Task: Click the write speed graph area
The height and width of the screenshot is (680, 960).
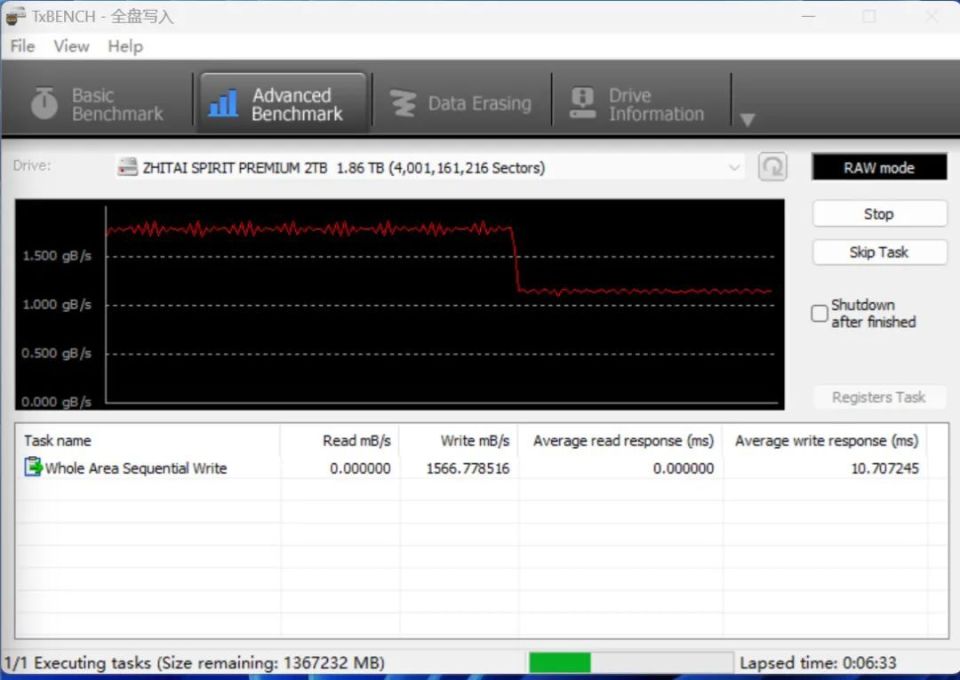Action: point(399,304)
